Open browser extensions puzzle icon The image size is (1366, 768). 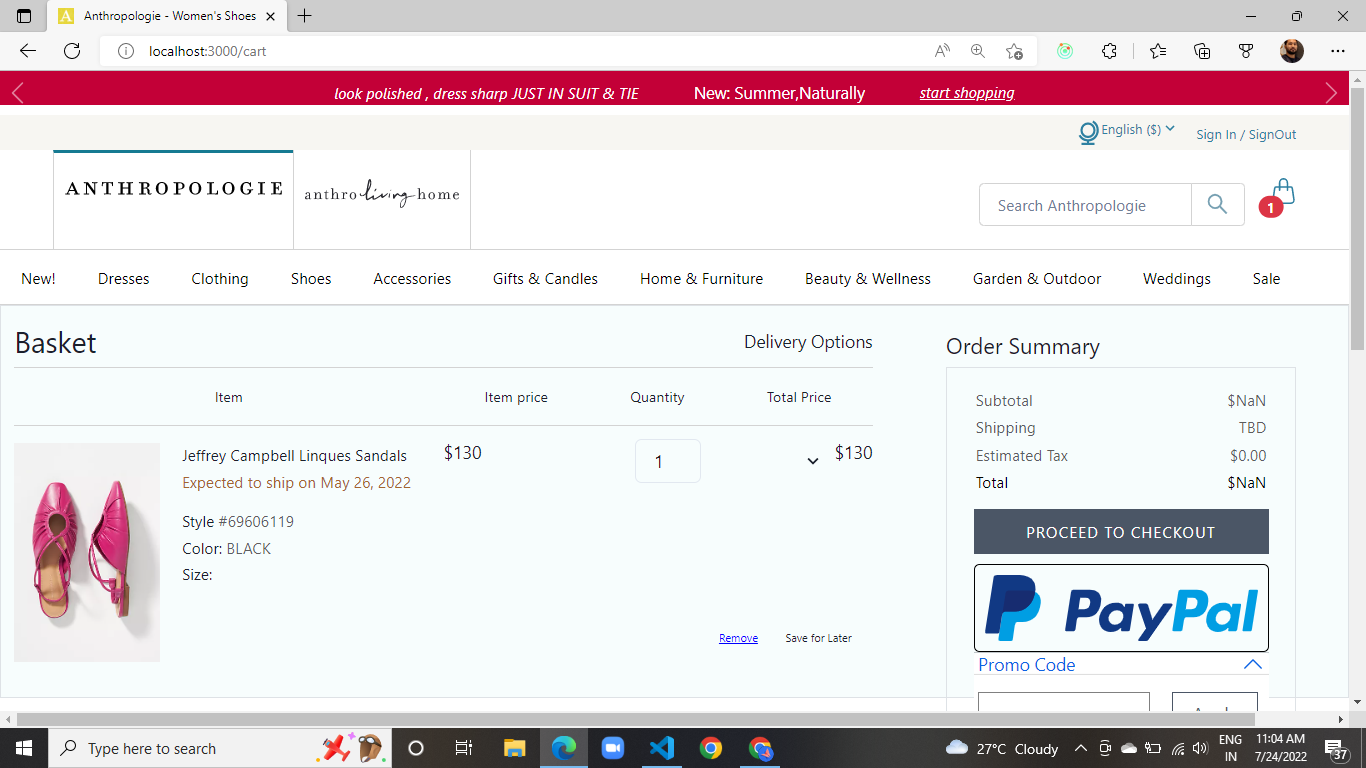(x=1109, y=51)
